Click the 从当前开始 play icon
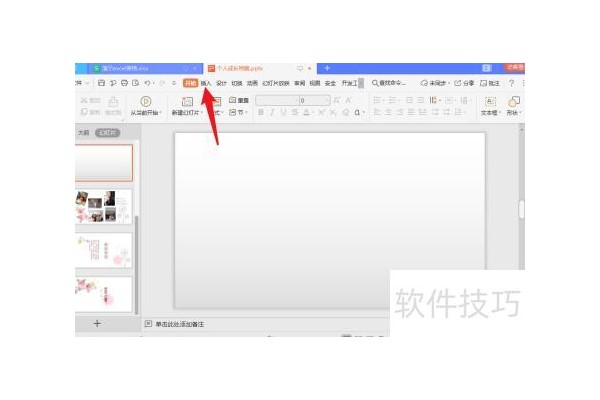Image resolution: width=600 pixels, height=400 pixels. [145, 101]
